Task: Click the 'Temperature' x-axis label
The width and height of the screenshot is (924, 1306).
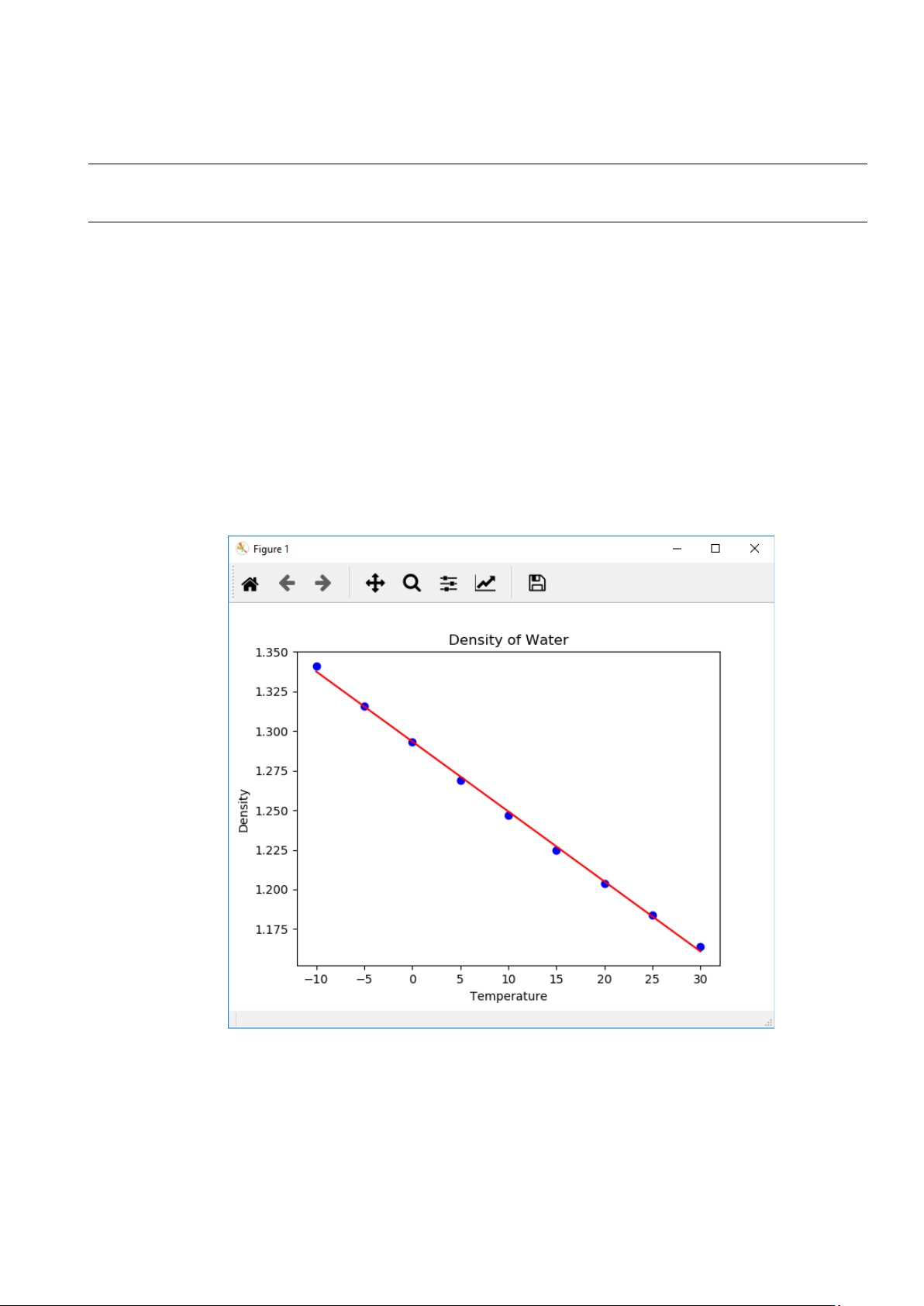Action: pos(509,997)
